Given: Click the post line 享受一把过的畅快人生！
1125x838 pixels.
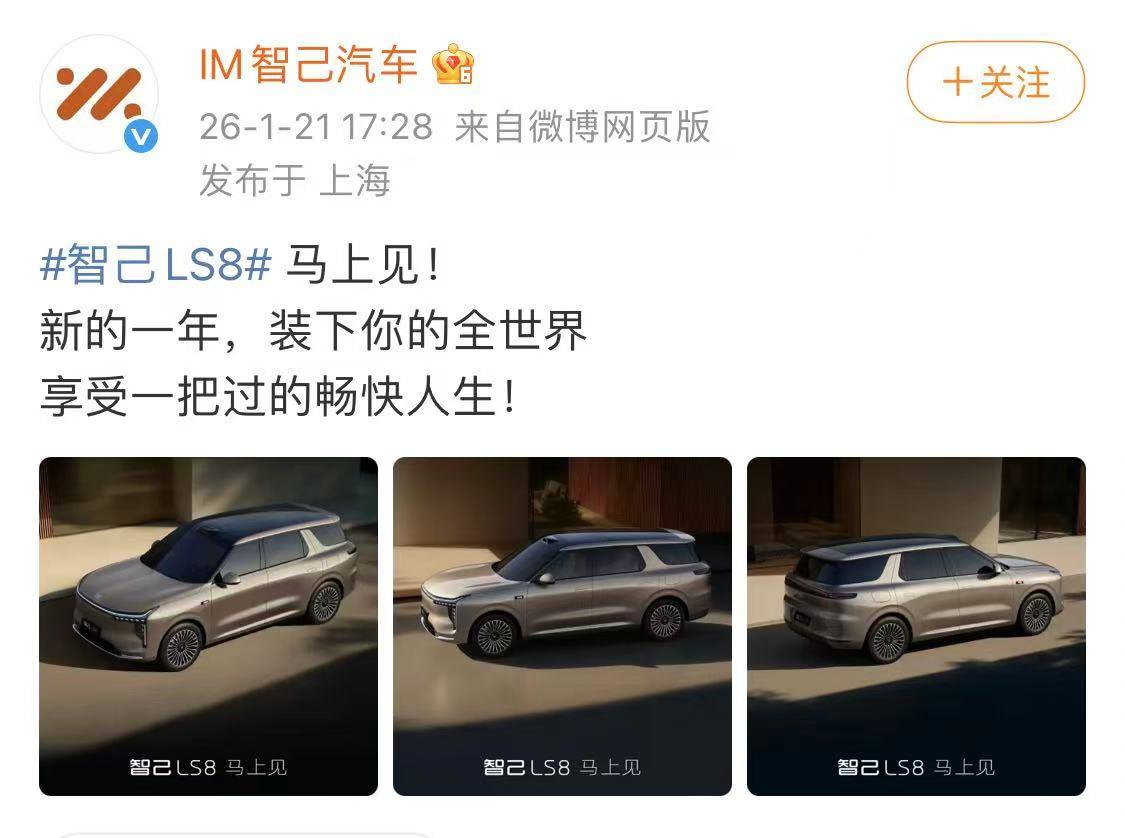Looking at the screenshot, I should click(278, 397).
